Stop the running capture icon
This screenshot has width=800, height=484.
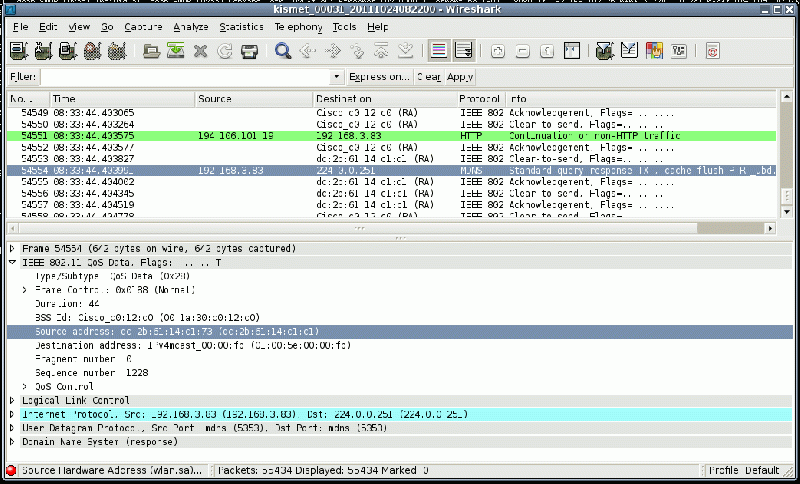(x=92, y=51)
